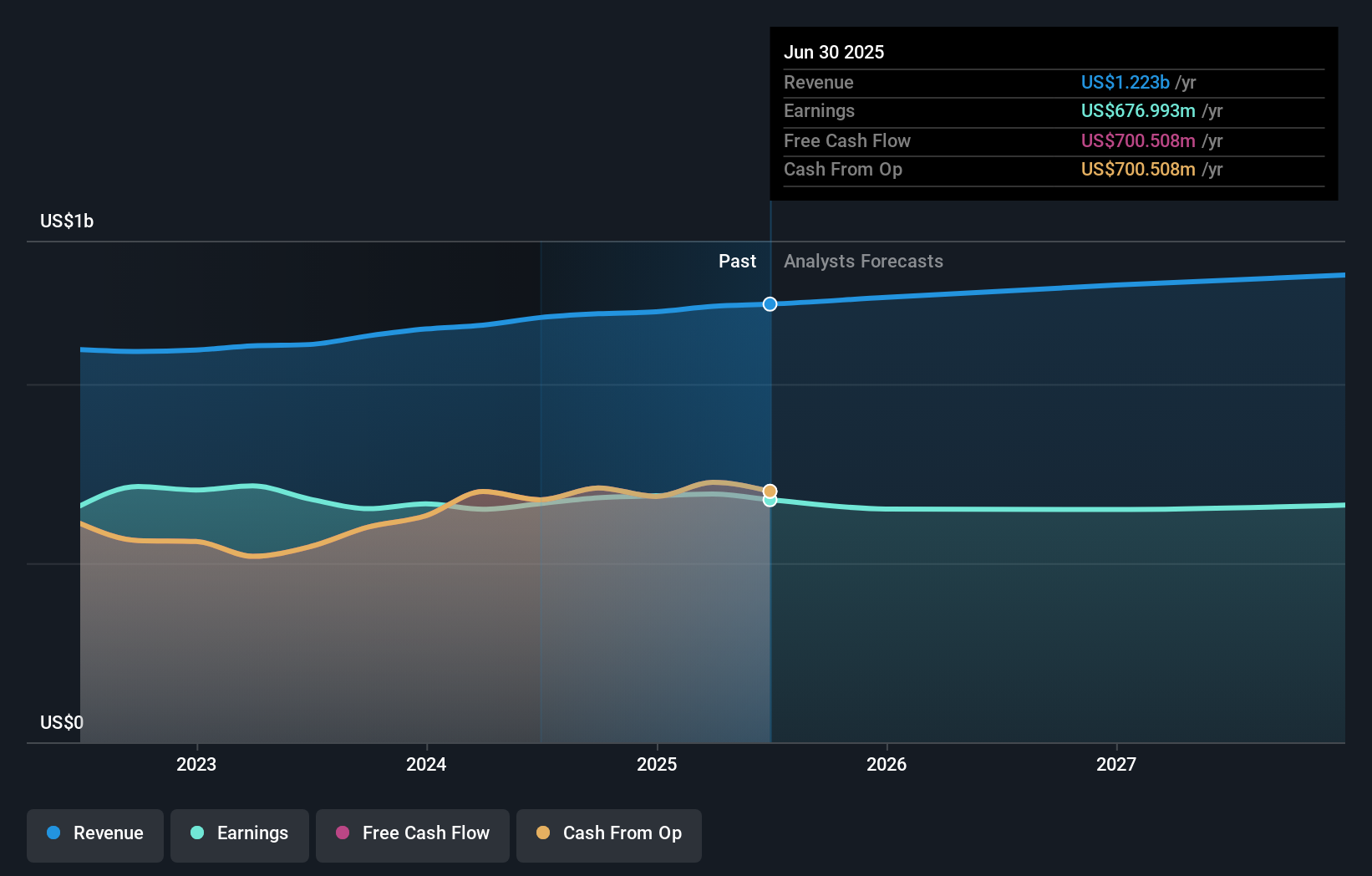Click the blue Revenue legend dot

(x=53, y=833)
